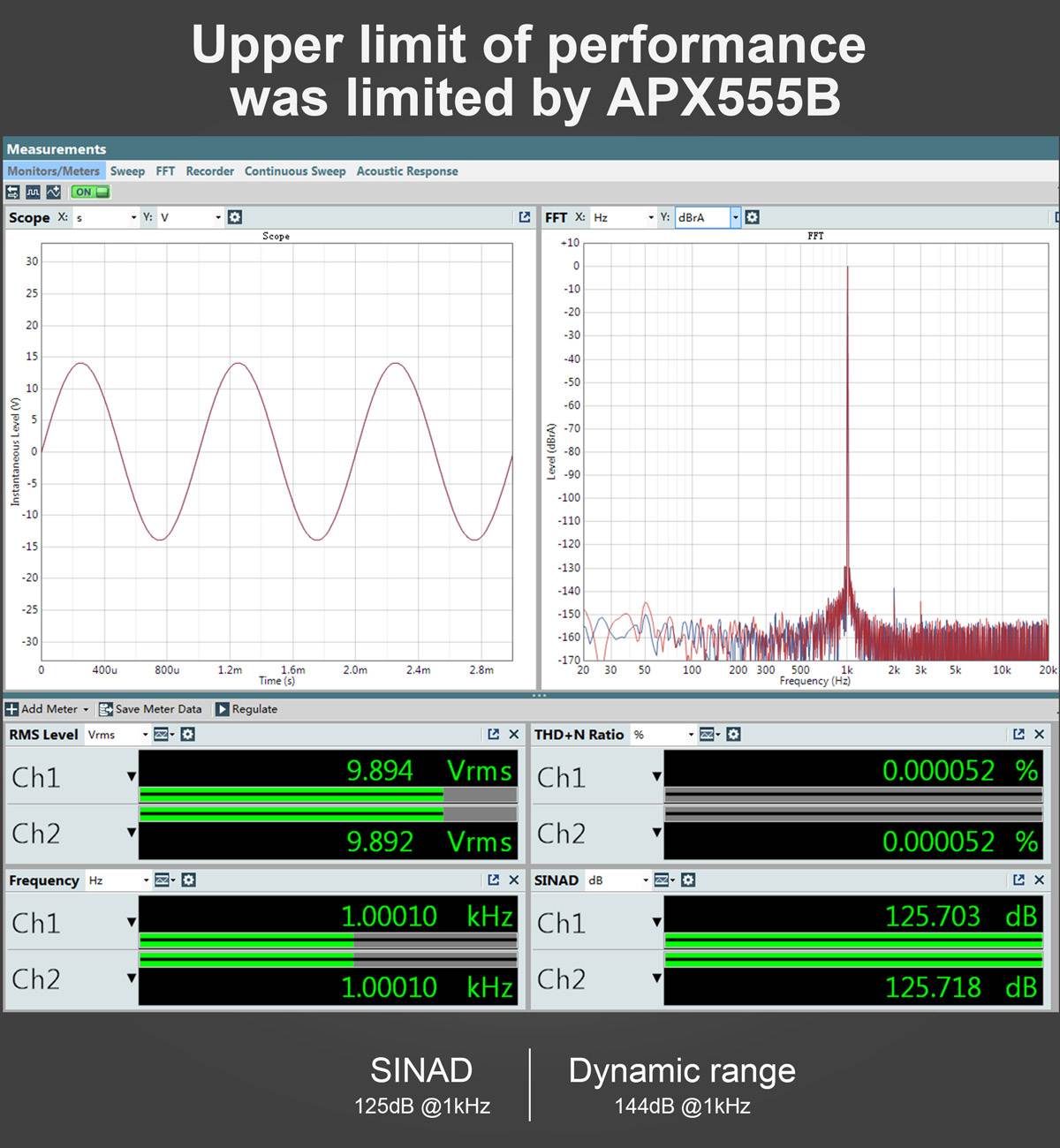1060x1148 pixels.
Task: Open the Scope Y axis units dropdown
Action: 217,217
